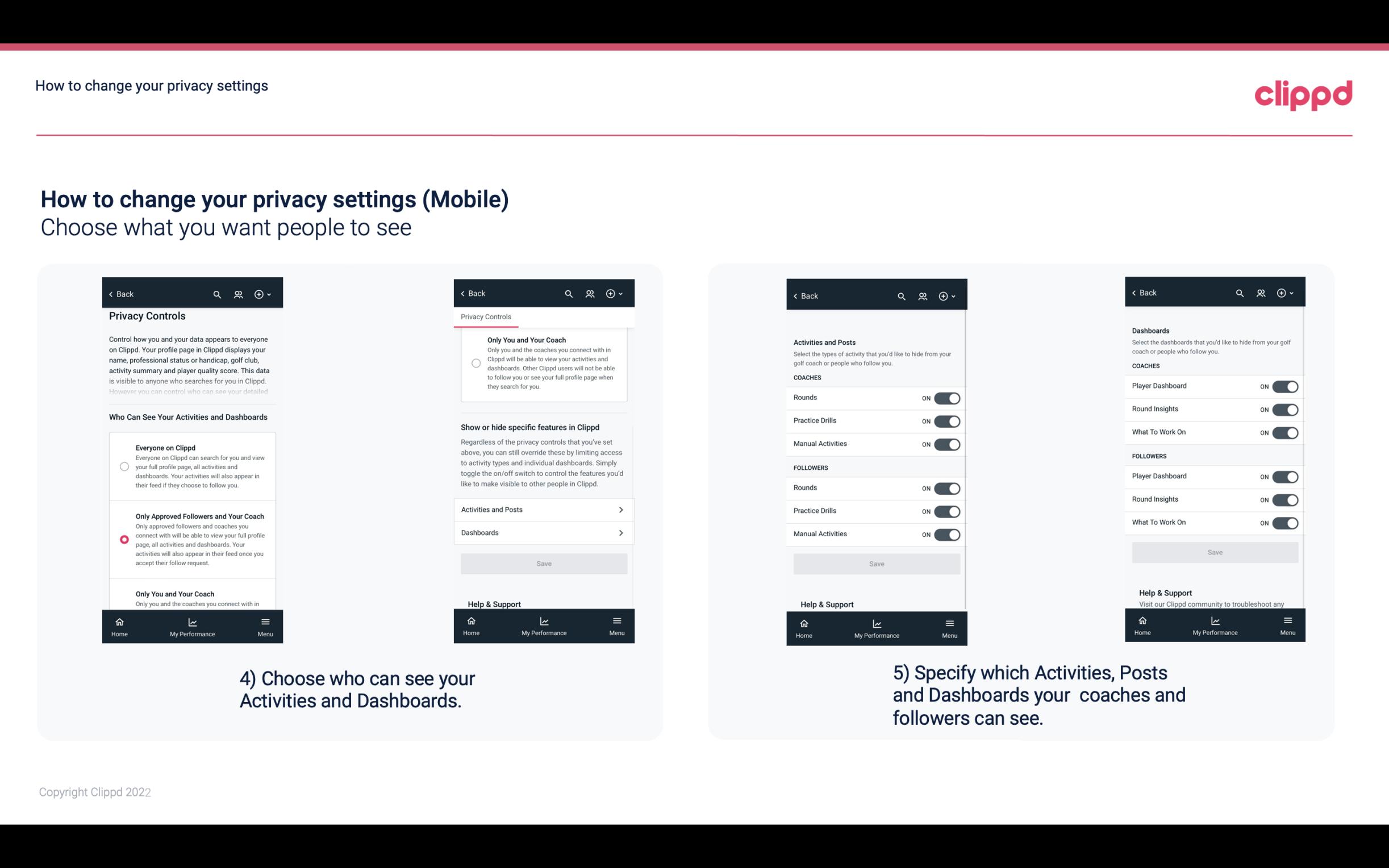Click the Clippd logo in top right
The width and height of the screenshot is (1389, 868).
click(1304, 92)
